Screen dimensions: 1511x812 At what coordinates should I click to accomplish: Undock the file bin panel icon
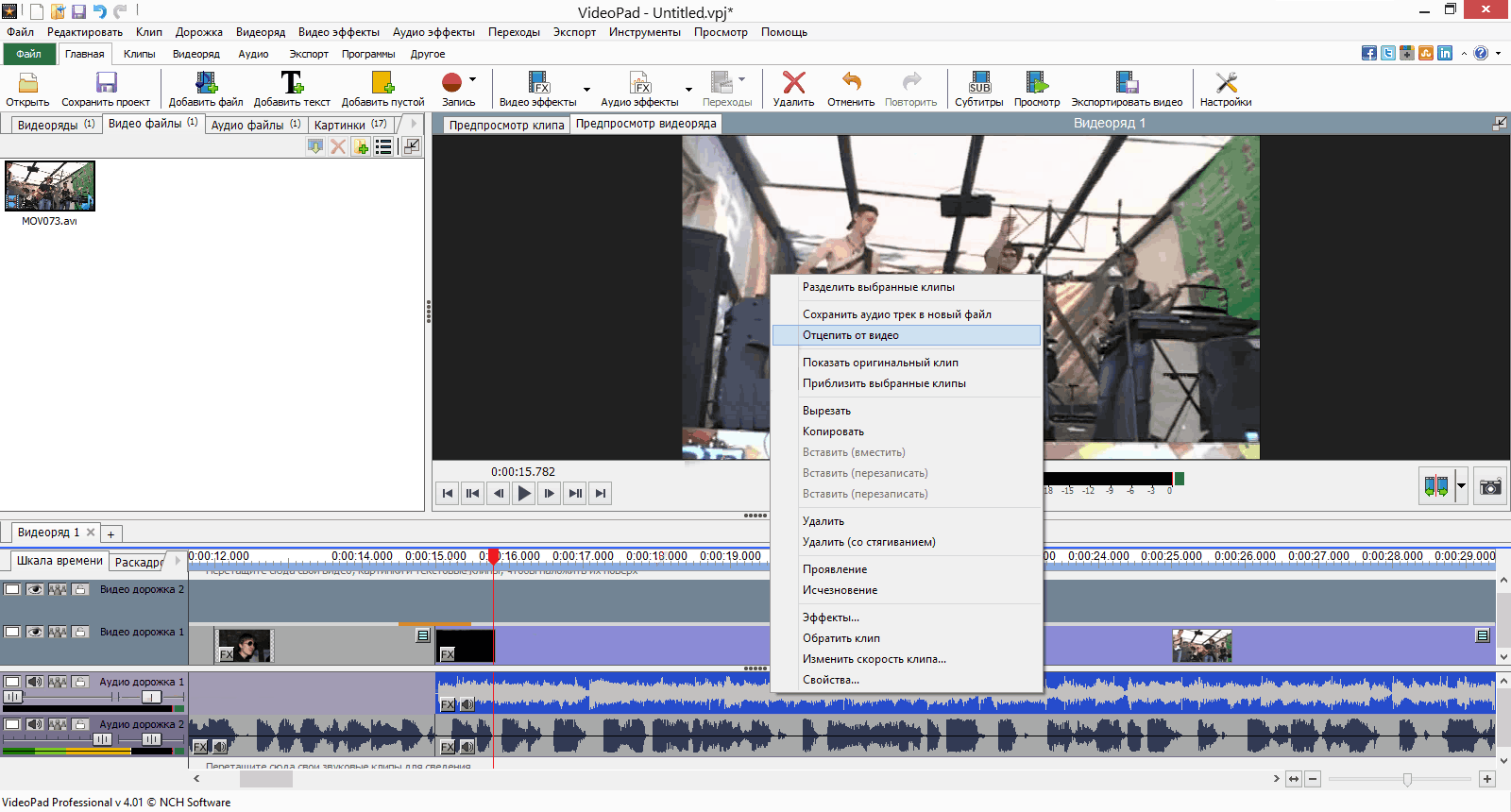[412, 146]
